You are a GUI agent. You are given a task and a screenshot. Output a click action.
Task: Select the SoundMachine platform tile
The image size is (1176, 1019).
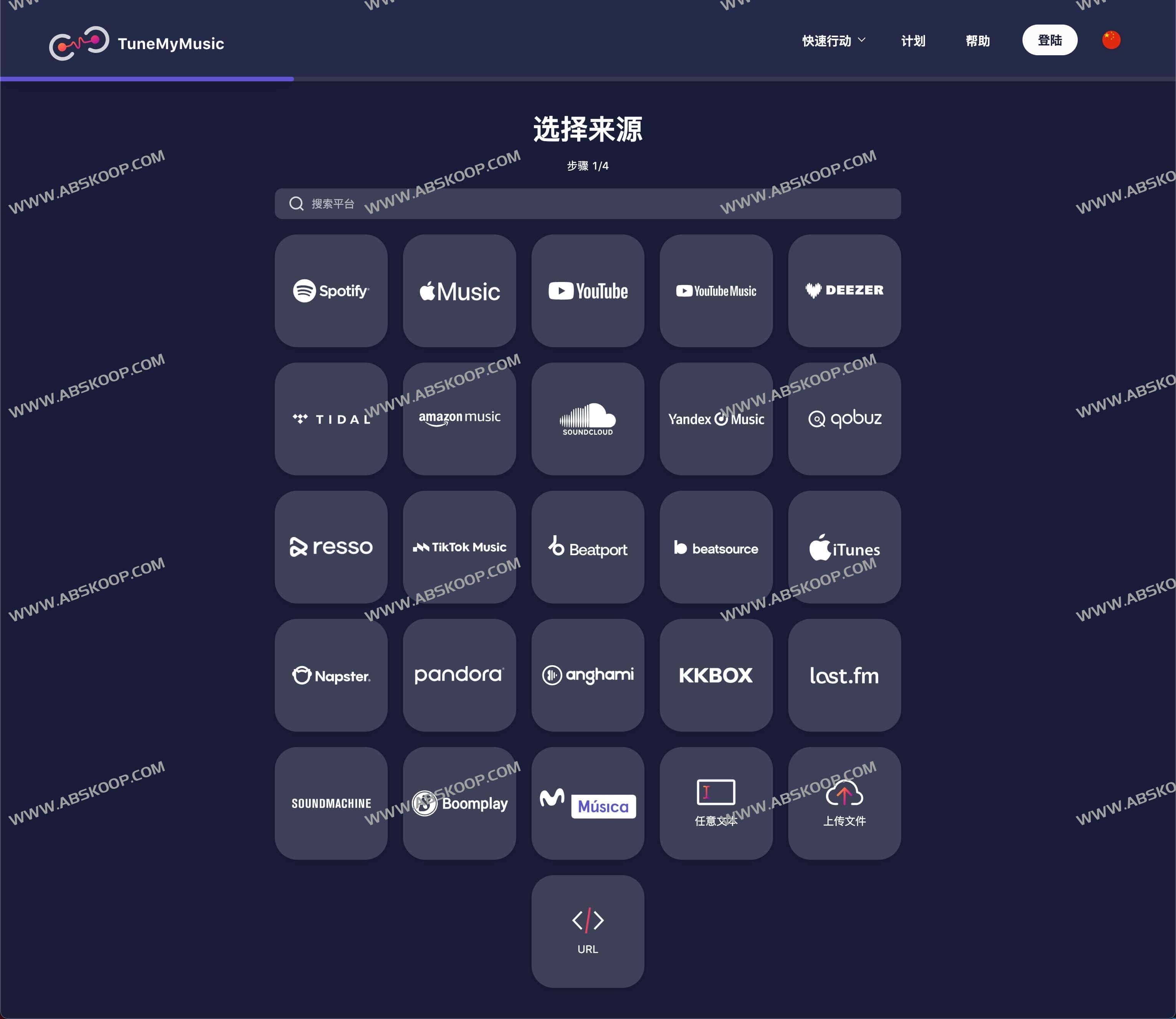click(330, 803)
